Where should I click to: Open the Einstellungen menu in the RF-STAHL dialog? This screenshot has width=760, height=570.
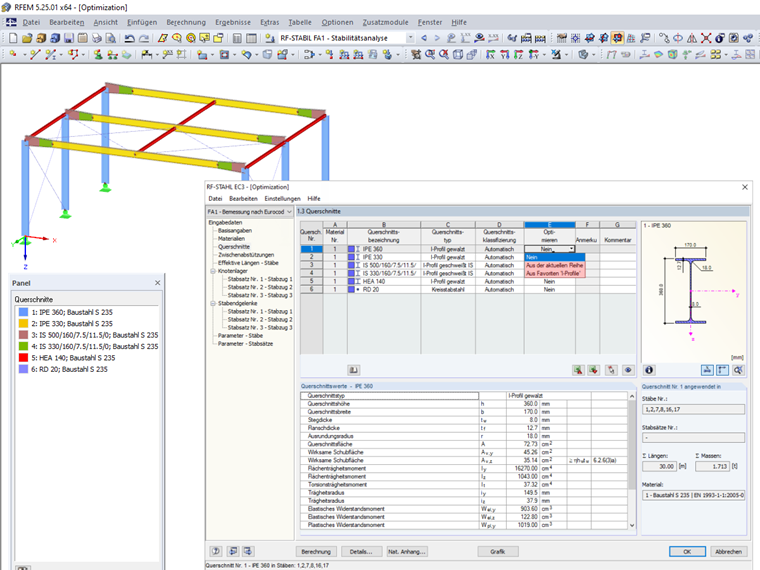tap(283, 199)
